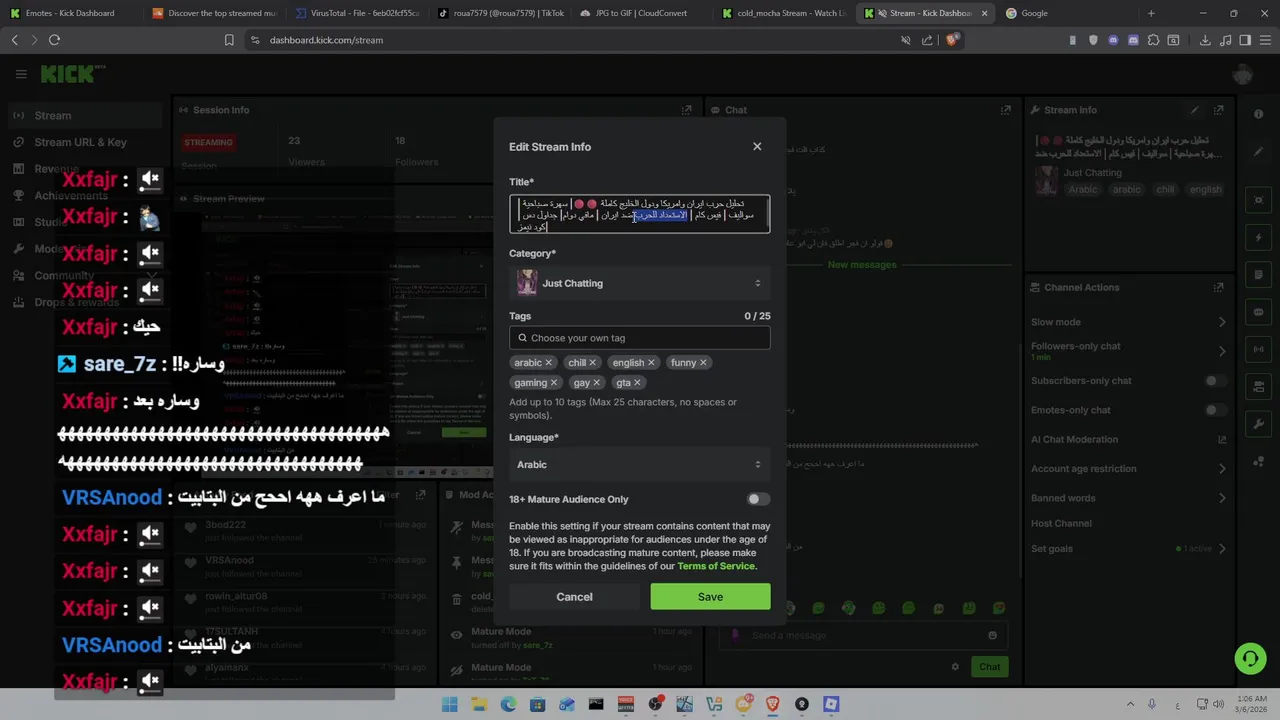Remove the arabic tag
The width and height of the screenshot is (1280, 720).
549,363
